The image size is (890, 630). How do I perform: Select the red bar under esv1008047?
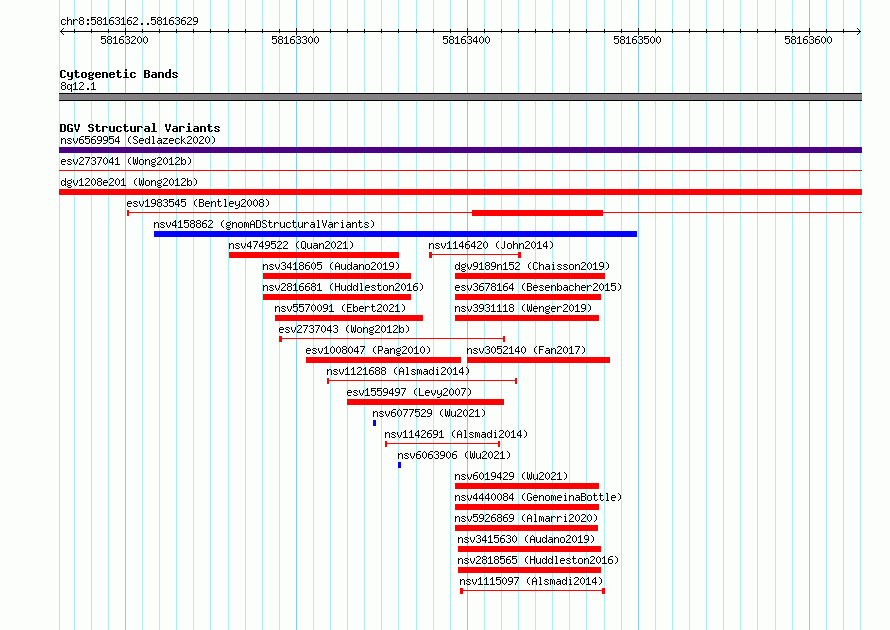(383, 360)
